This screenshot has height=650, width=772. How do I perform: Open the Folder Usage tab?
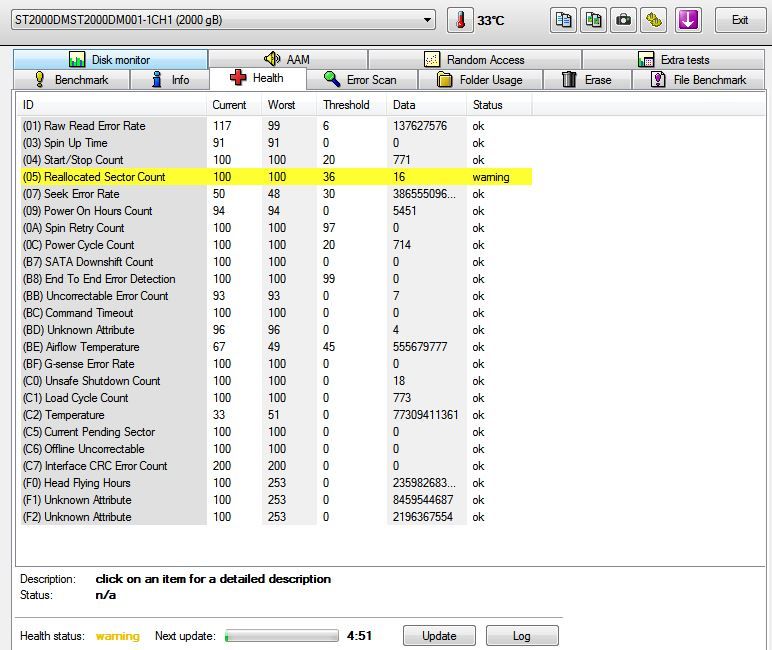(x=479, y=80)
